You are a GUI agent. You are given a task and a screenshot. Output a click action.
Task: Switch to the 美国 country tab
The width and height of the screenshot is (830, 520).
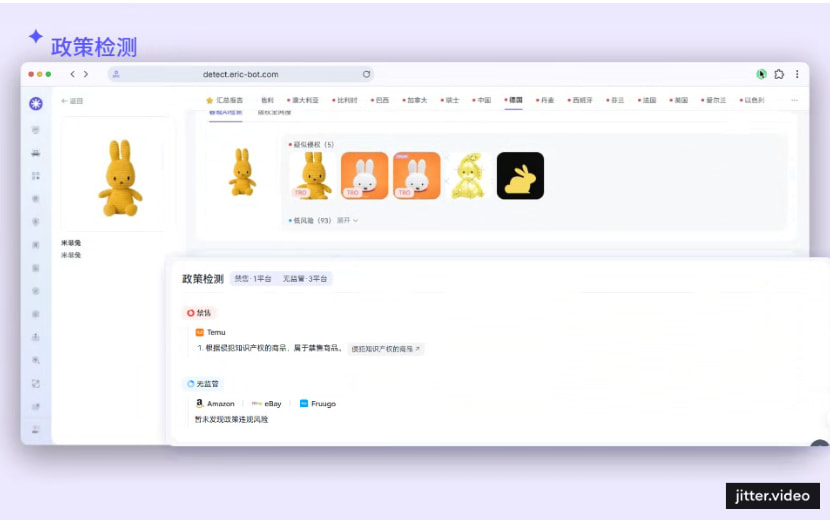click(x=679, y=100)
